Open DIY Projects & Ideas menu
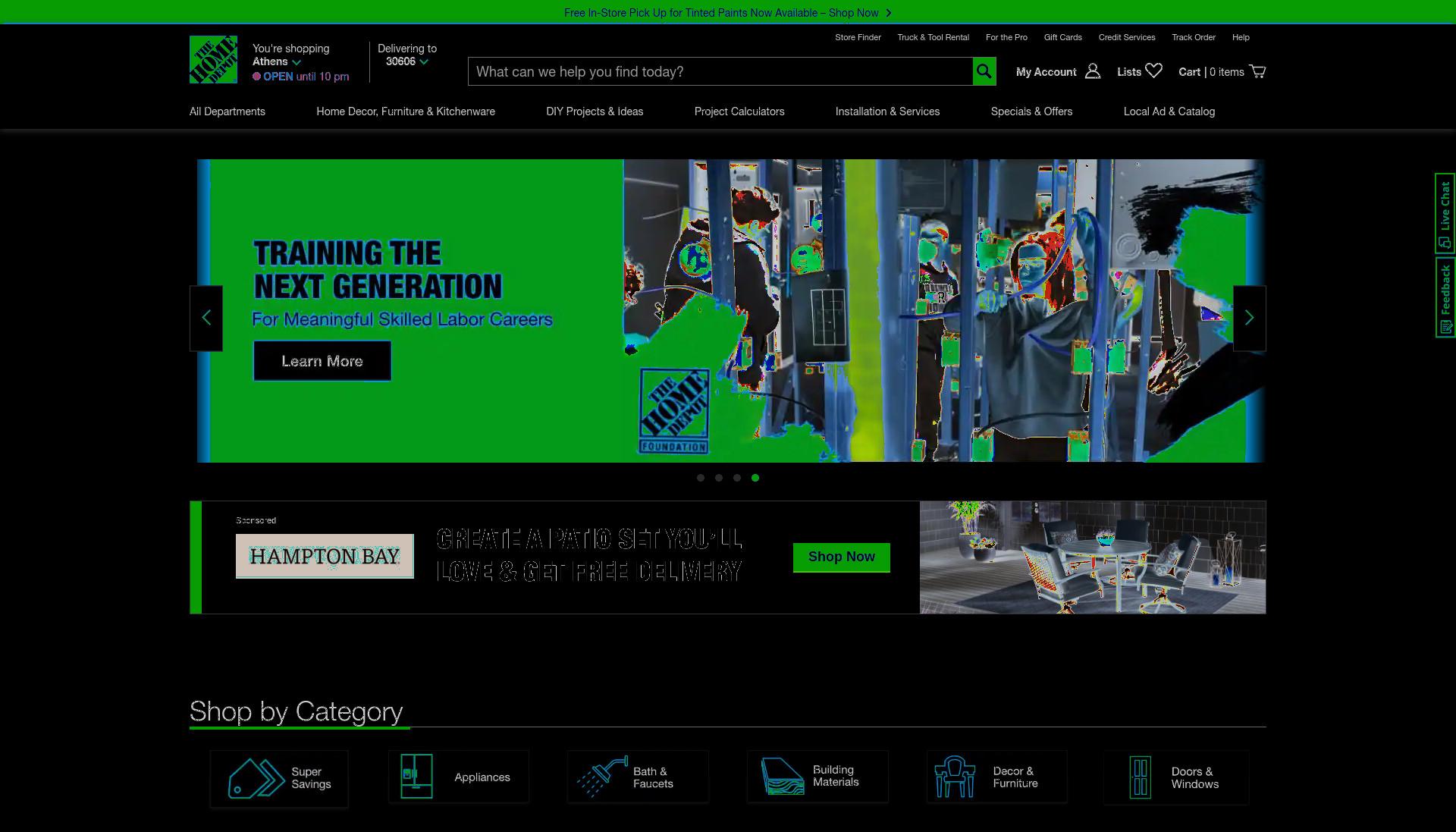Viewport: 1456px width, 832px height. click(595, 111)
